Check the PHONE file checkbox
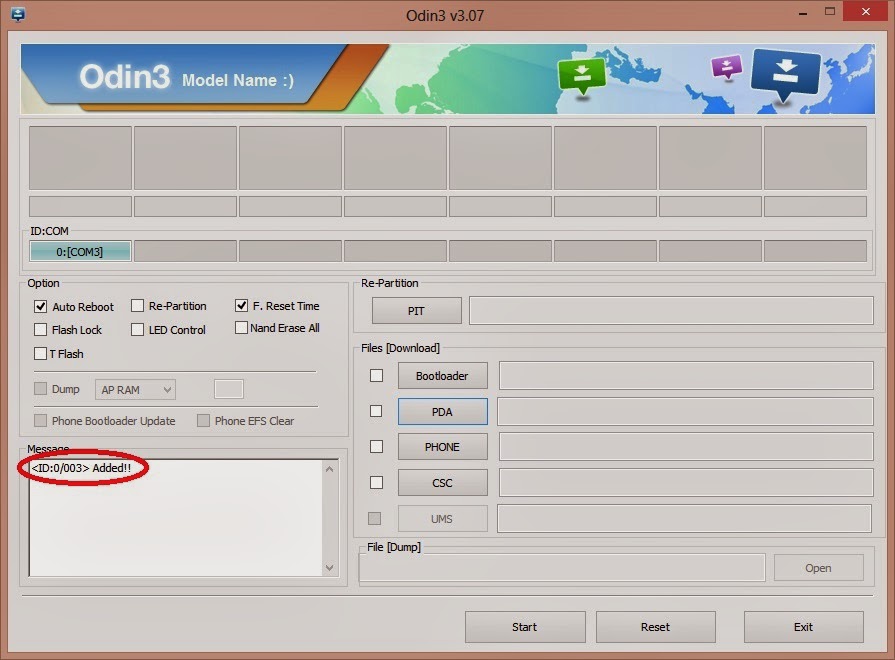Screen dimensions: 895x660 click(x=376, y=446)
